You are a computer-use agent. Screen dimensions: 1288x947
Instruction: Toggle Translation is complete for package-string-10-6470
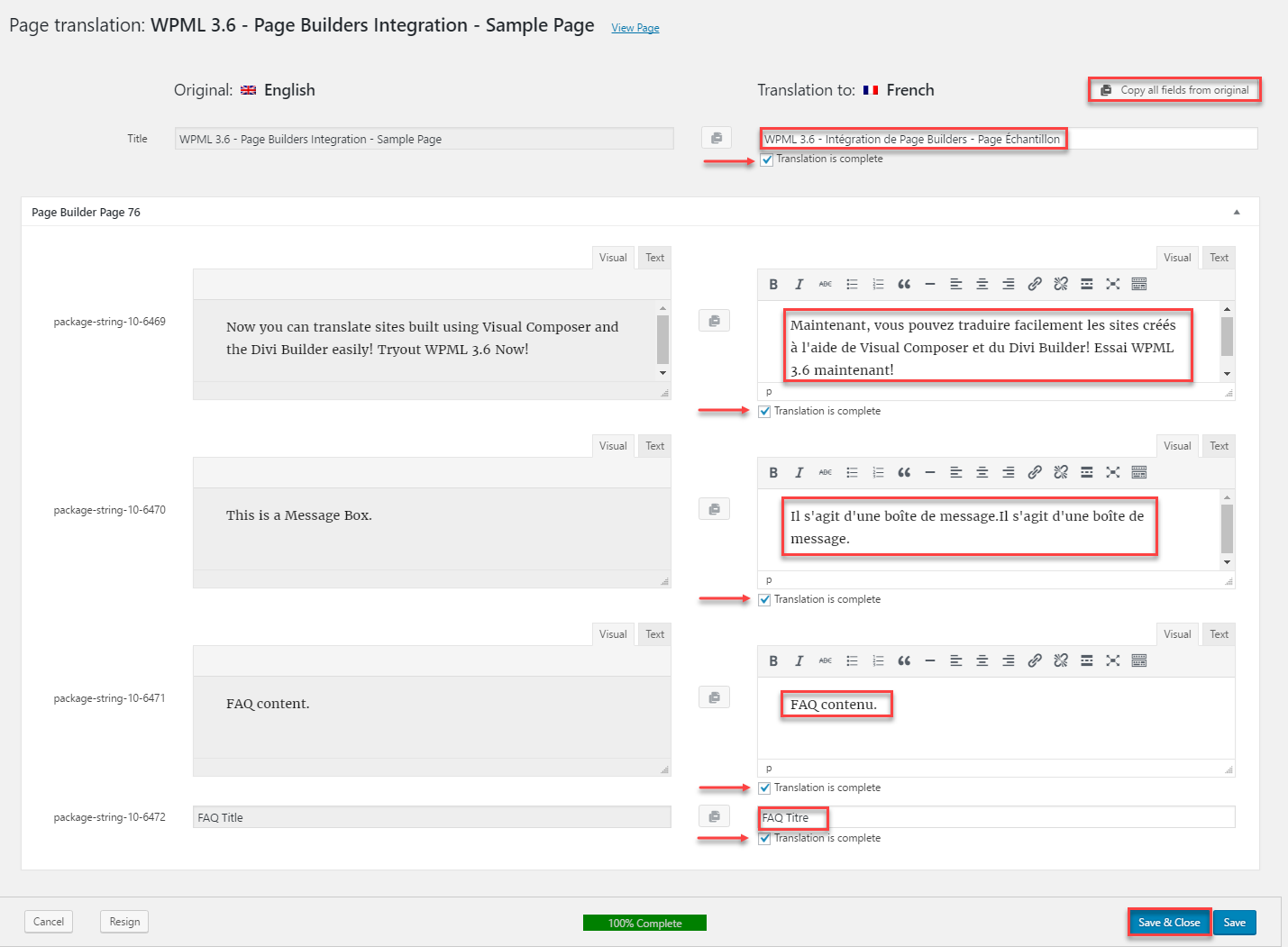(764, 600)
